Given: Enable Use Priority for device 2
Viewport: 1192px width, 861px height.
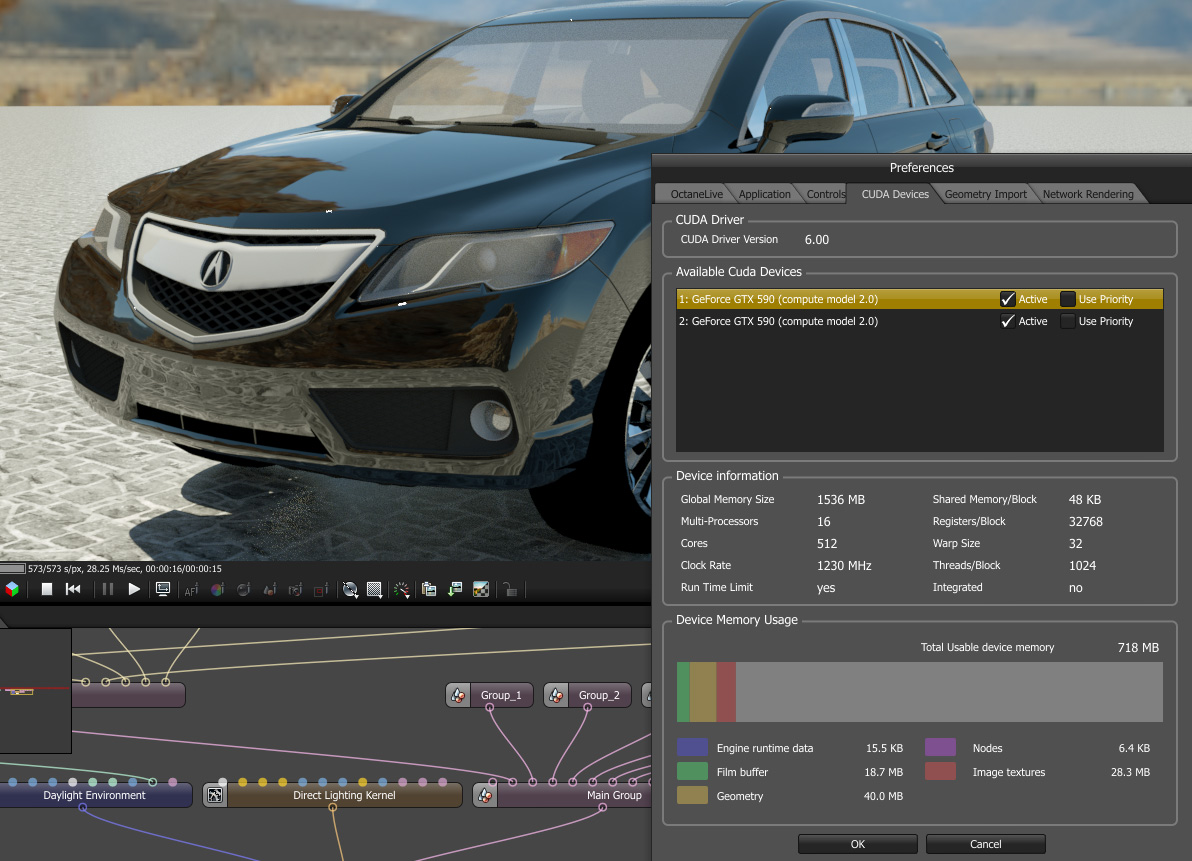Looking at the screenshot, I should (1067, 321).
